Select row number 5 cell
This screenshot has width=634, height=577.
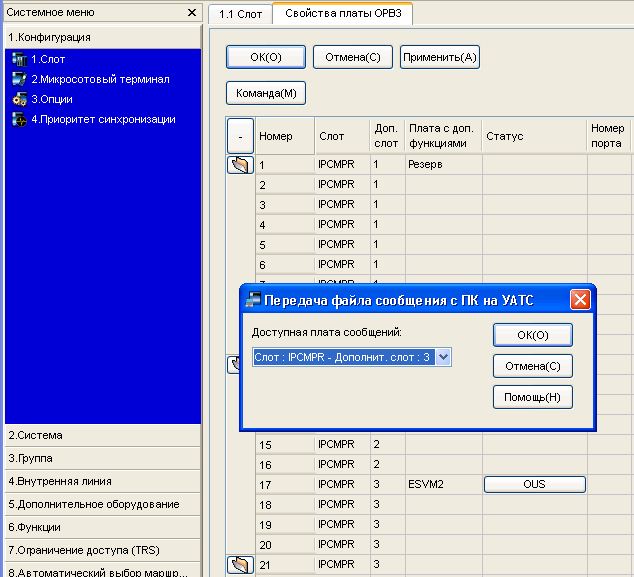[285, 245]
